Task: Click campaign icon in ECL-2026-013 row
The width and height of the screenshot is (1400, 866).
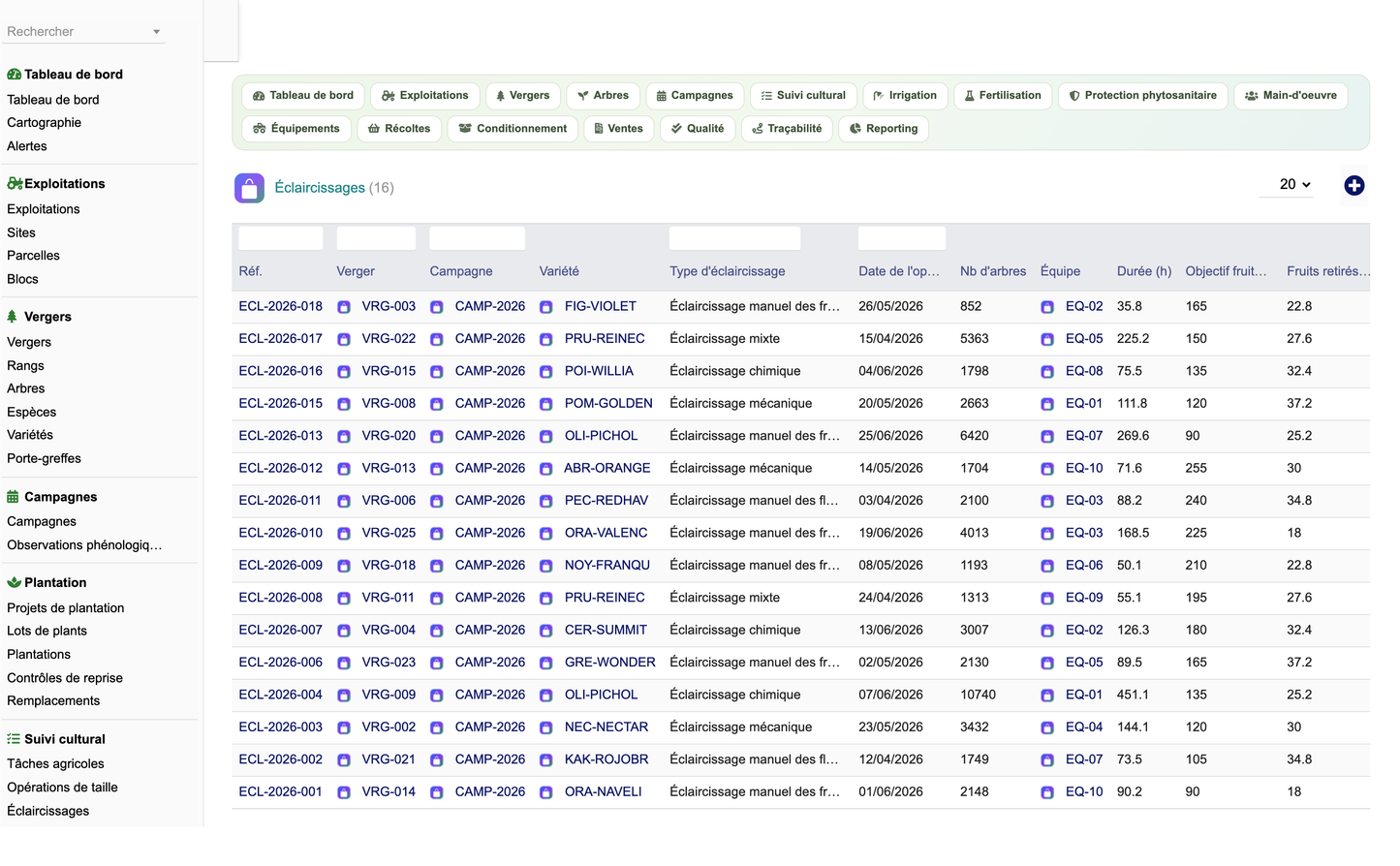Action: (x=437, y=437)
